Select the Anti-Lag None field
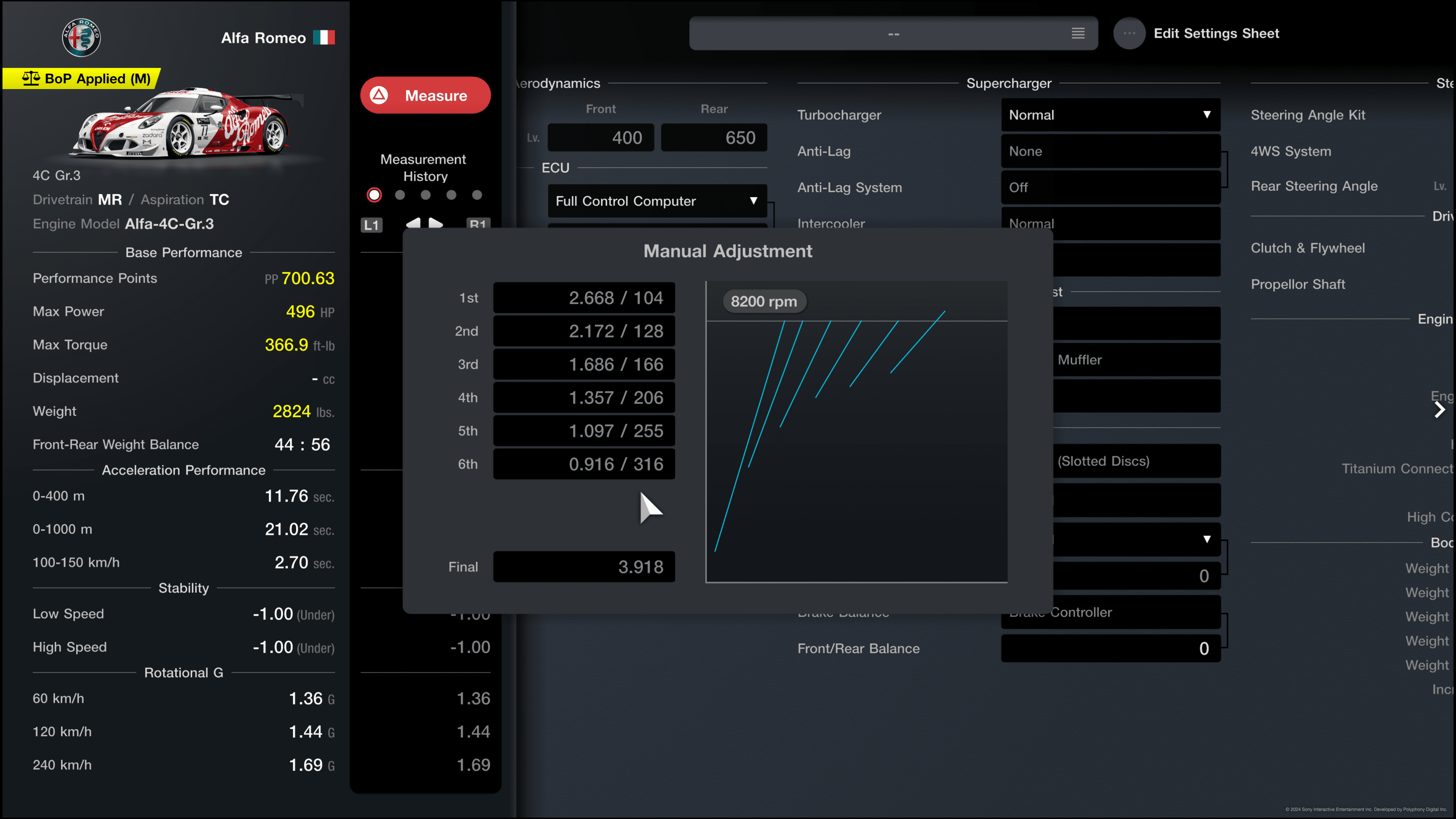The height and width of the screenshot is (819, 1456). tap(1111, 151)
